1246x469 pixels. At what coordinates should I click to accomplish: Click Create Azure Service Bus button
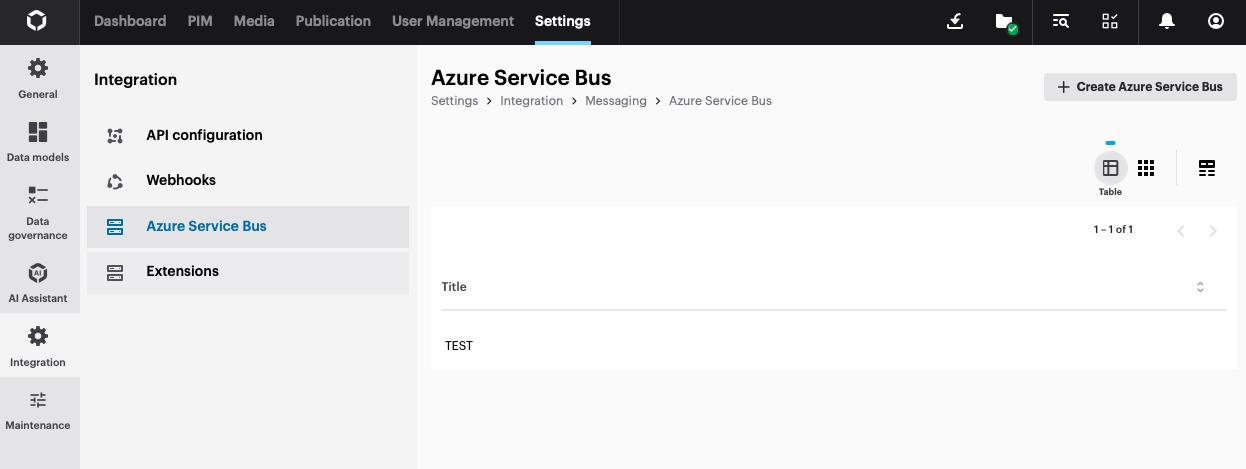coord(1140,87)
